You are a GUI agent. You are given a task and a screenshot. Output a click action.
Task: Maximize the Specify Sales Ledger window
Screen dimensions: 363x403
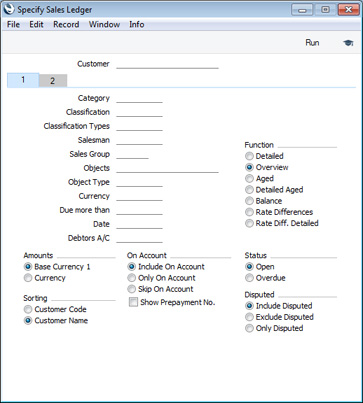[325, 10]
